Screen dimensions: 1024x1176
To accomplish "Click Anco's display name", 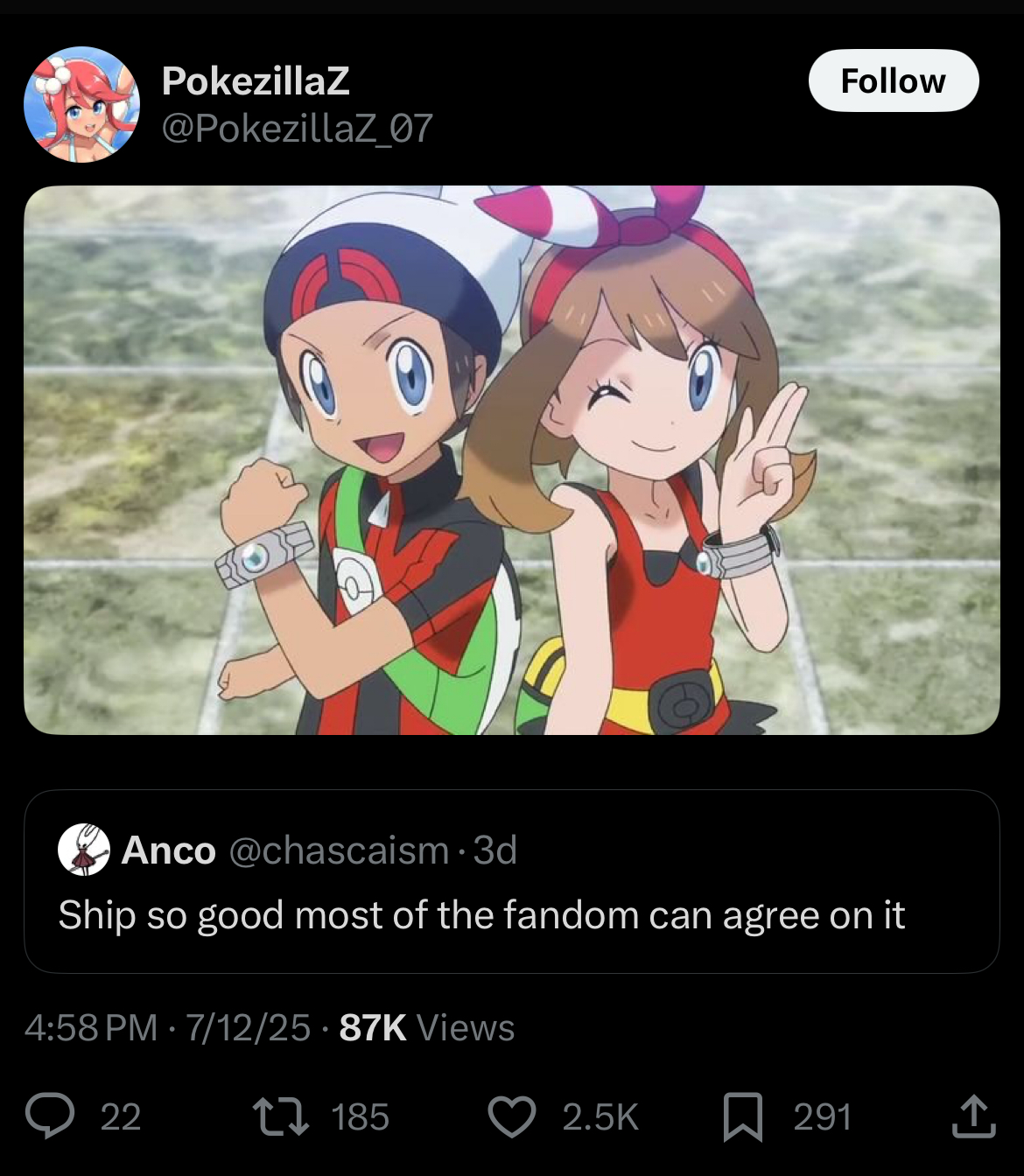I will 168,850.
